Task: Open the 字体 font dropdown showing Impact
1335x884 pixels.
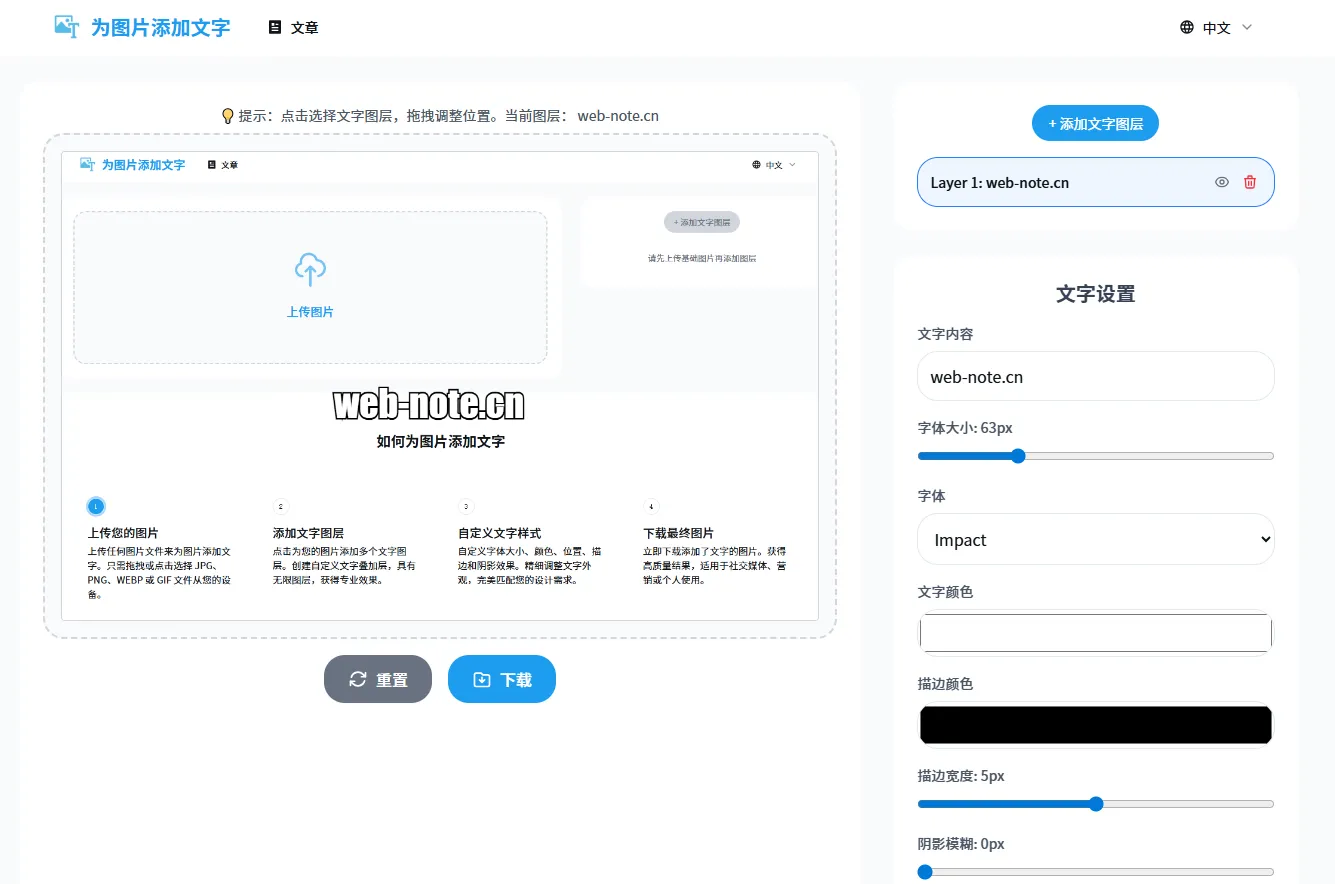Action: (x=1095, y=539)
